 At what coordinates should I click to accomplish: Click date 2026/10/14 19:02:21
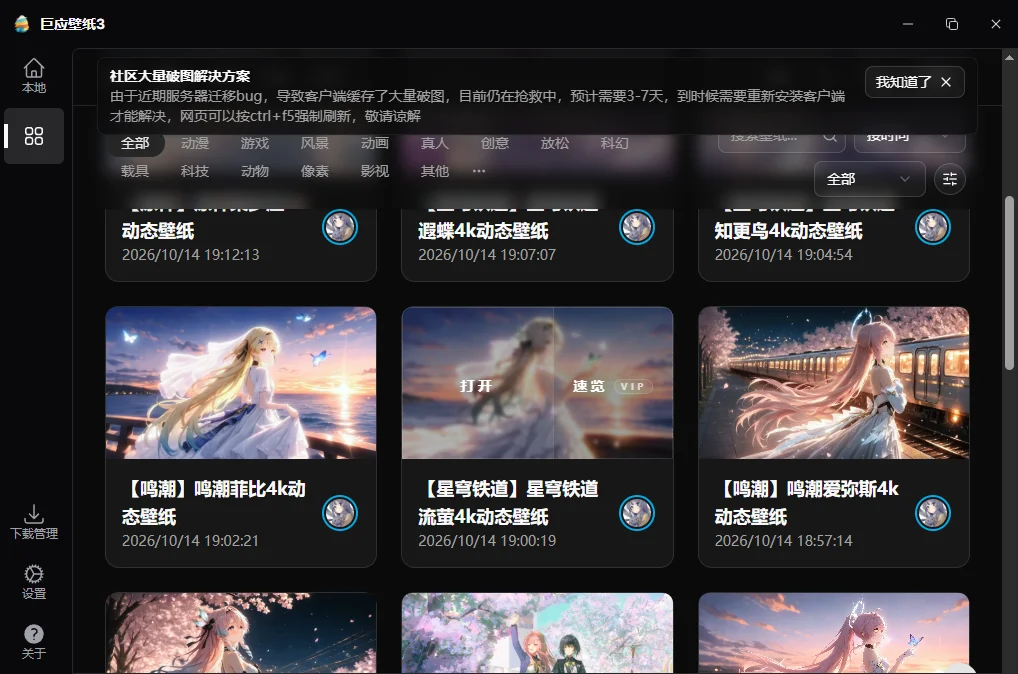(190, 541)
